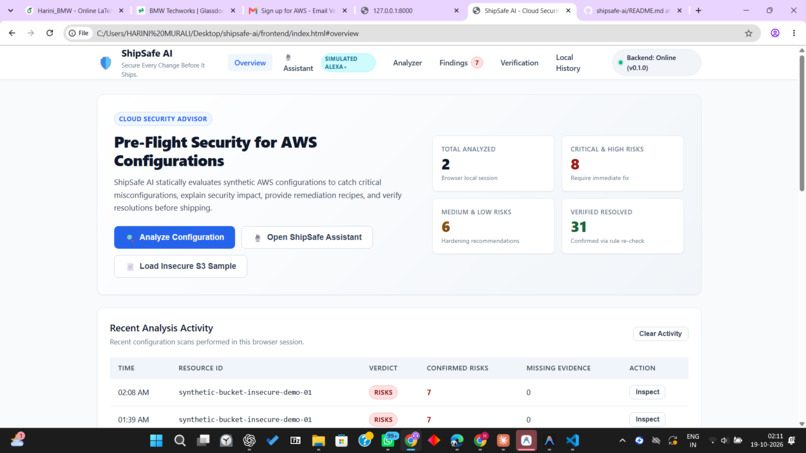
Task: Click RISKS verdict badge for 01:39 AM
Action: tap(383, 420)
